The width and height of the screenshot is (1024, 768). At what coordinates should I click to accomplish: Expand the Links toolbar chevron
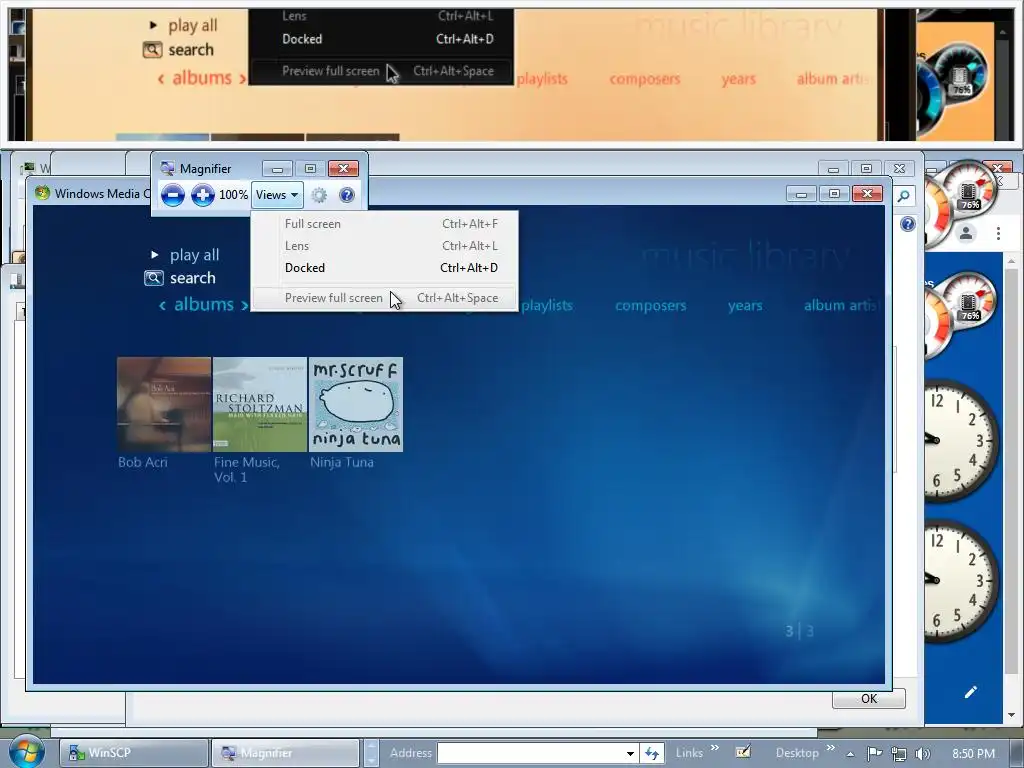[x=714, y=748]
